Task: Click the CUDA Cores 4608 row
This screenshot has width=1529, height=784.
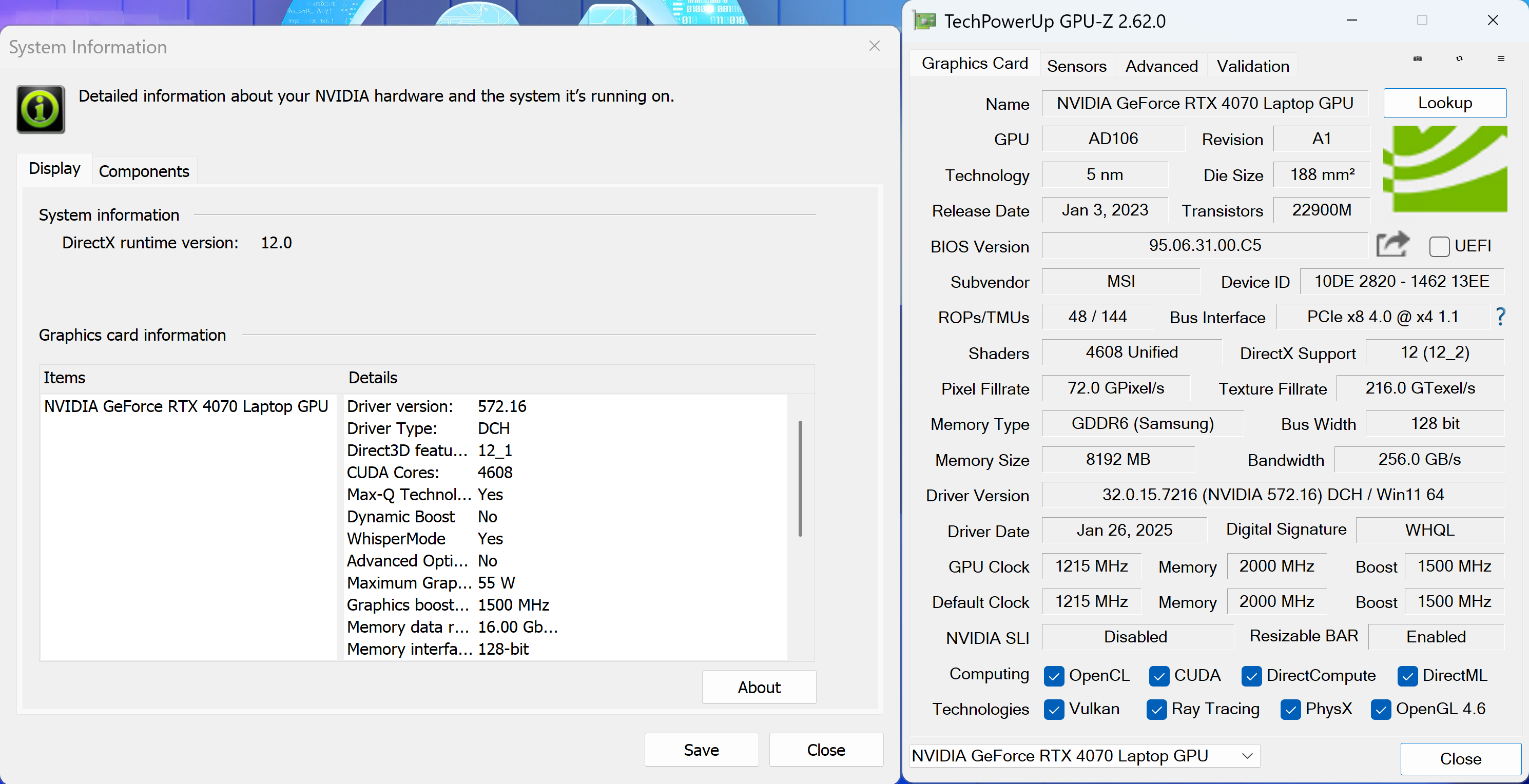Action: [x=567, y=473]
